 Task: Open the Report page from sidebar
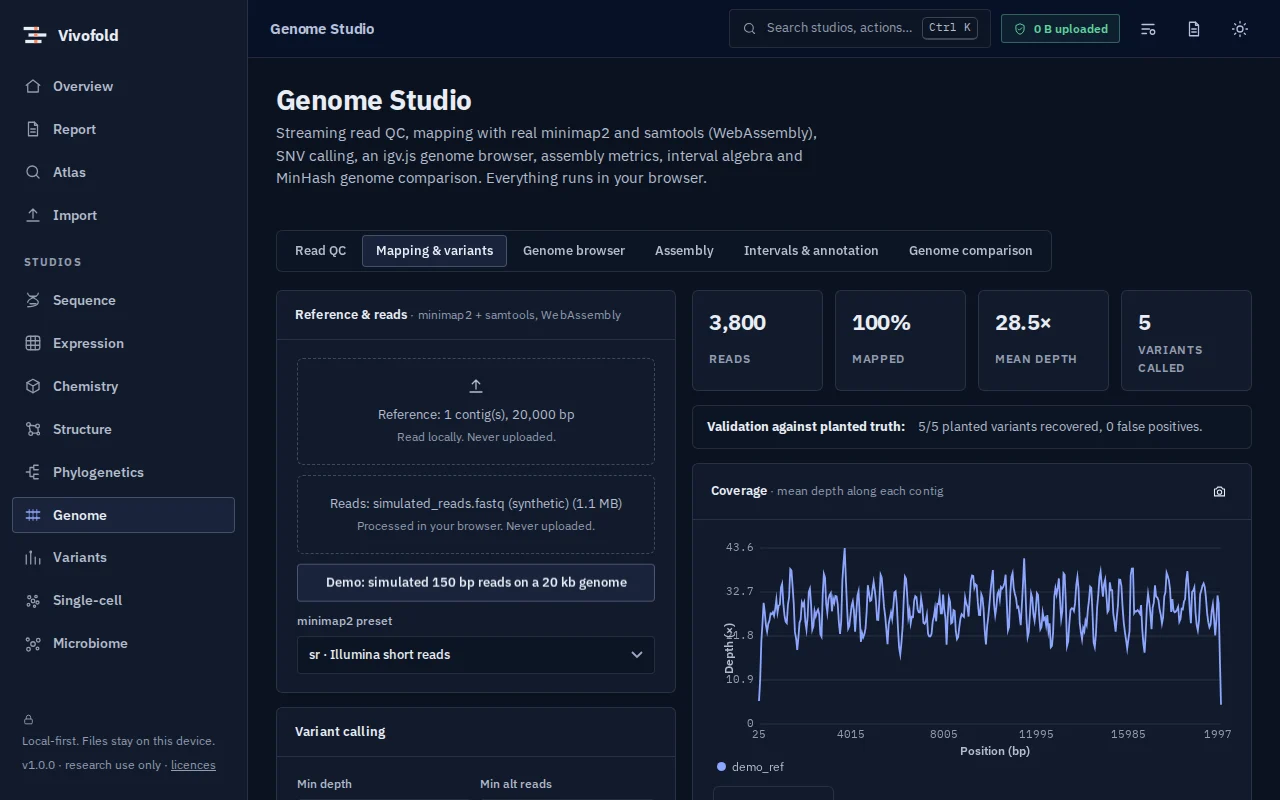coord(123,129)
